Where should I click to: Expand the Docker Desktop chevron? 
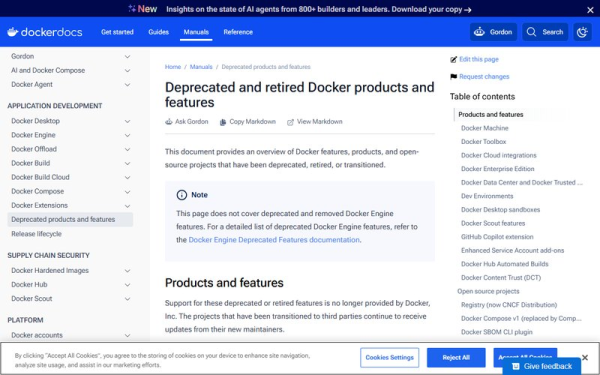pyautogui.click(x=127, y=121)
